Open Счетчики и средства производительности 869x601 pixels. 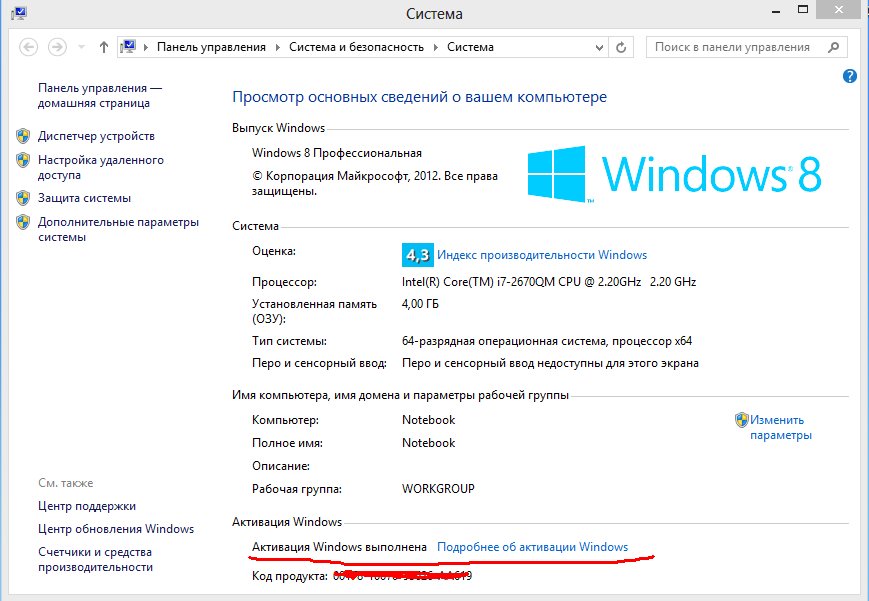click(x=95, y=559)
